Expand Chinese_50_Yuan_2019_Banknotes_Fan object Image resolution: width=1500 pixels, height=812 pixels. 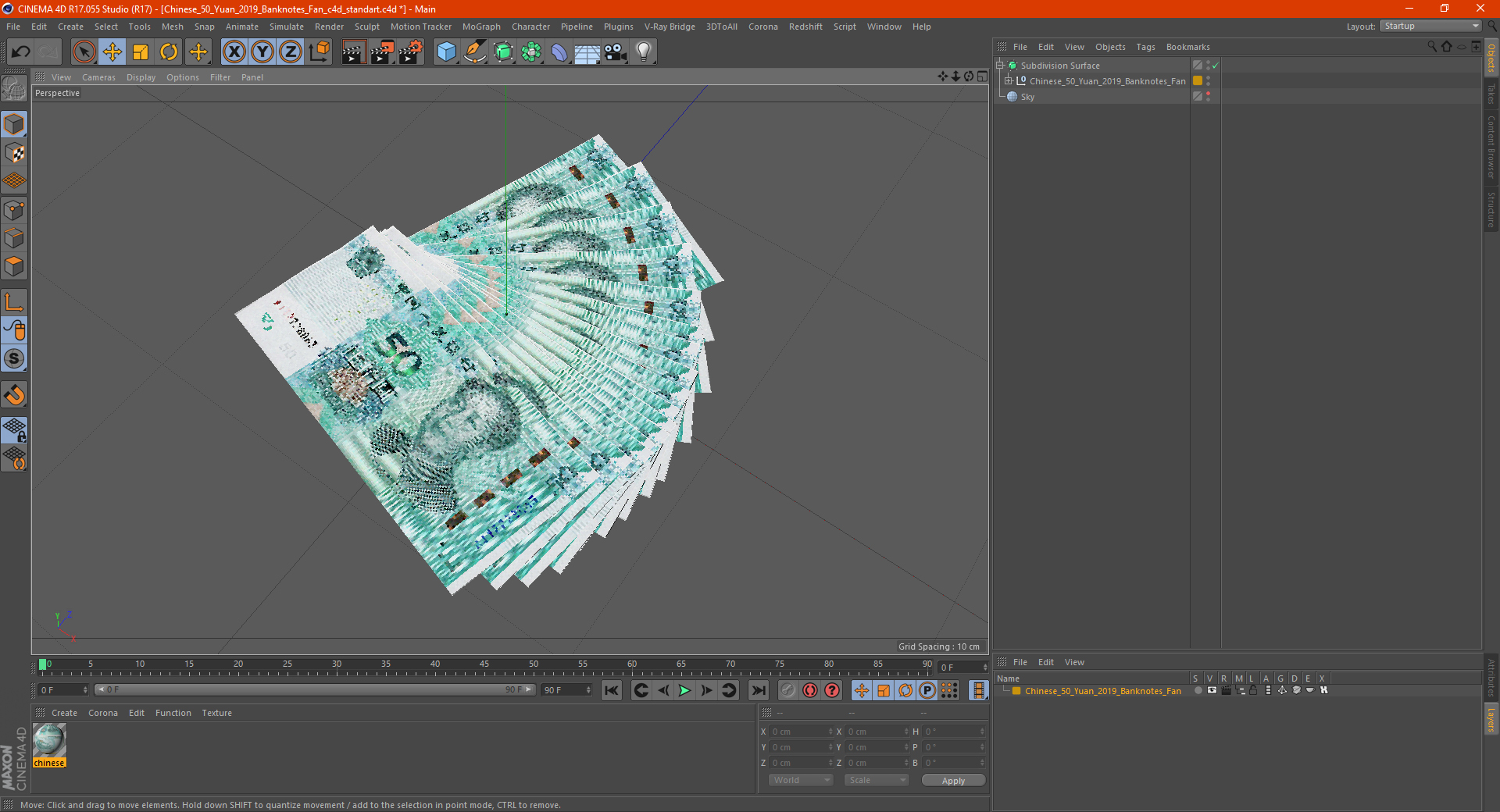coord(1009,80)
